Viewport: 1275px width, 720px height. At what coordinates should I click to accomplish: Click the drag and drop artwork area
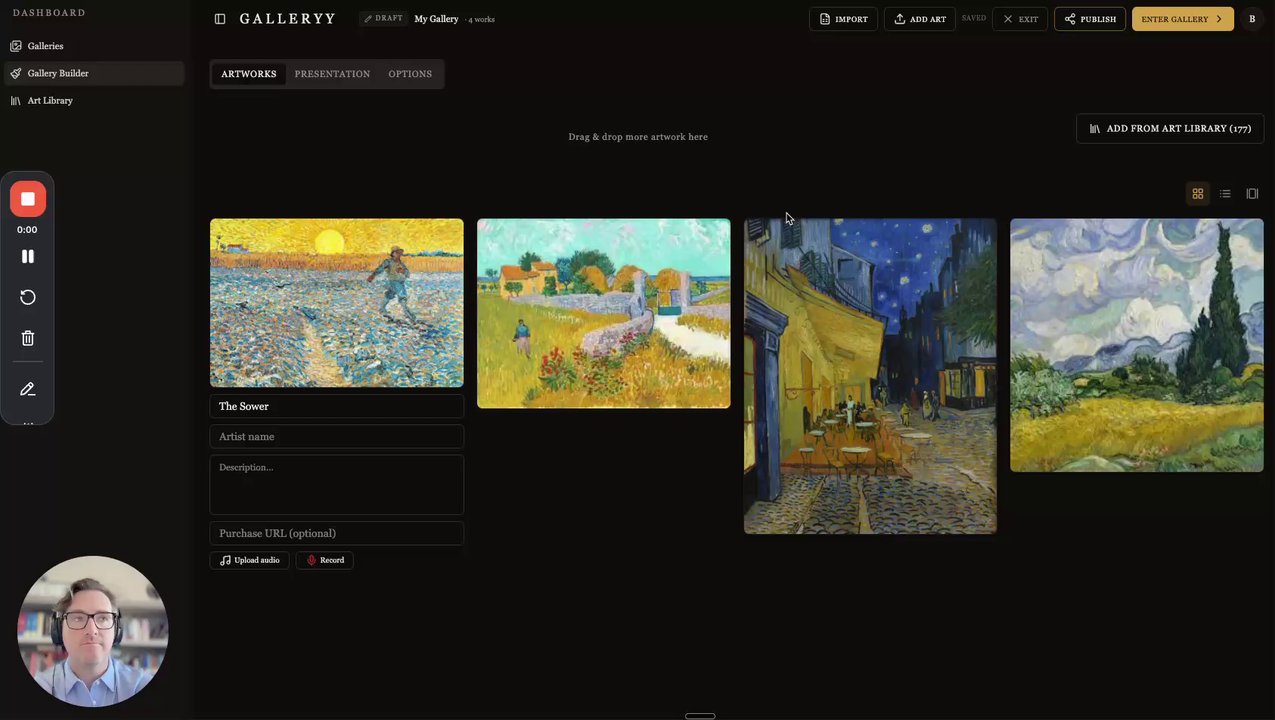click(638, 137)
